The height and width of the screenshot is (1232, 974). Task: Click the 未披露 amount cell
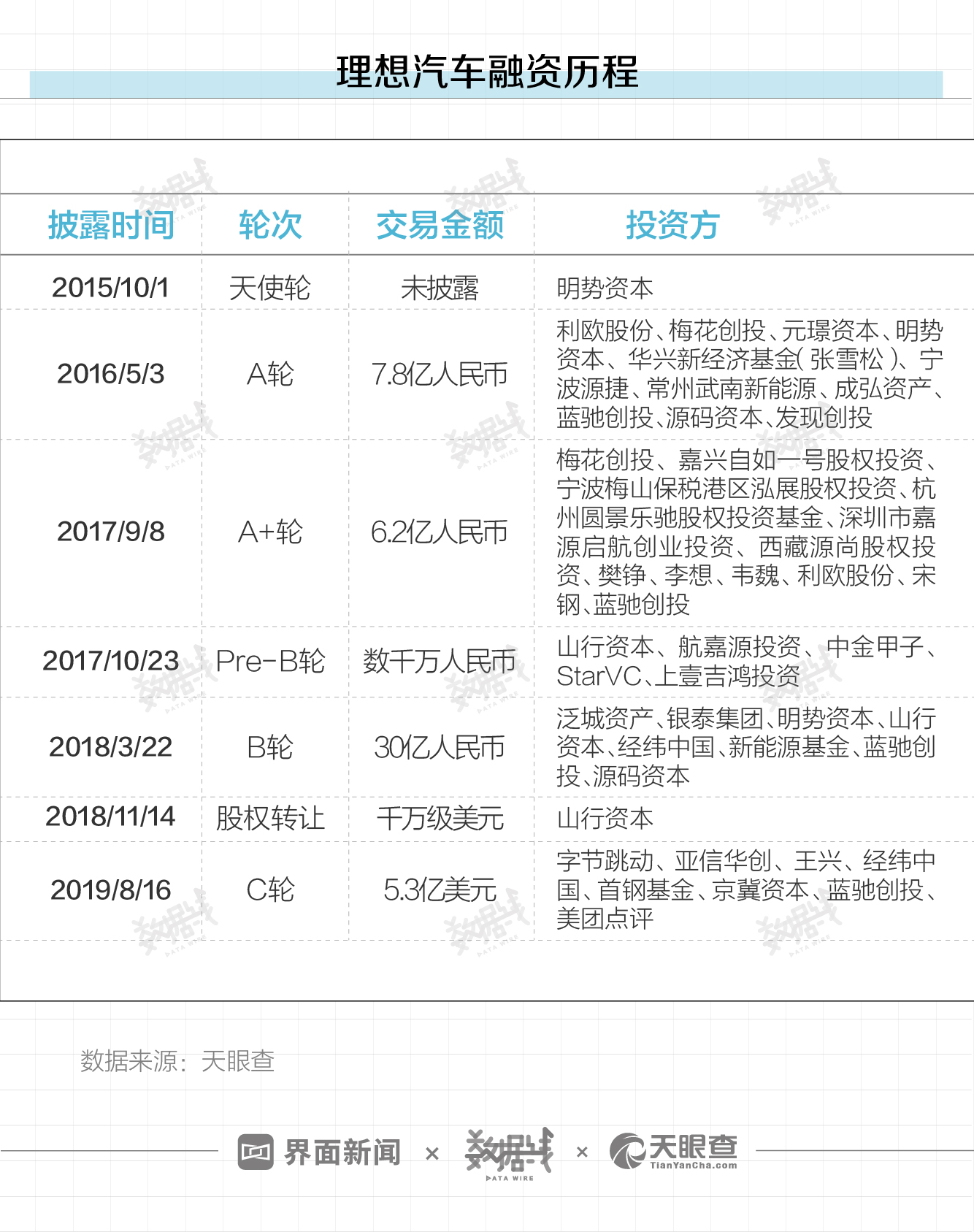point(440,288)
